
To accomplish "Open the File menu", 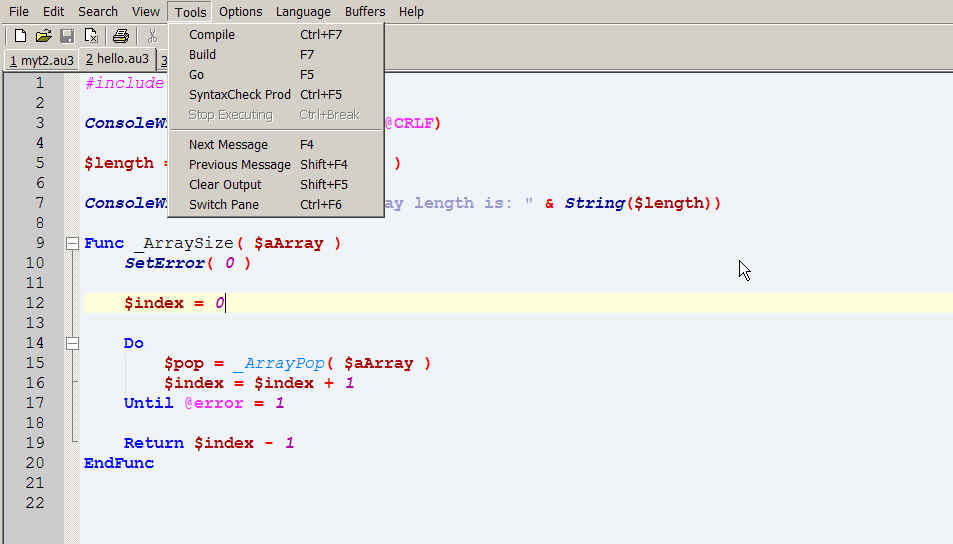I will pos(19,12).
